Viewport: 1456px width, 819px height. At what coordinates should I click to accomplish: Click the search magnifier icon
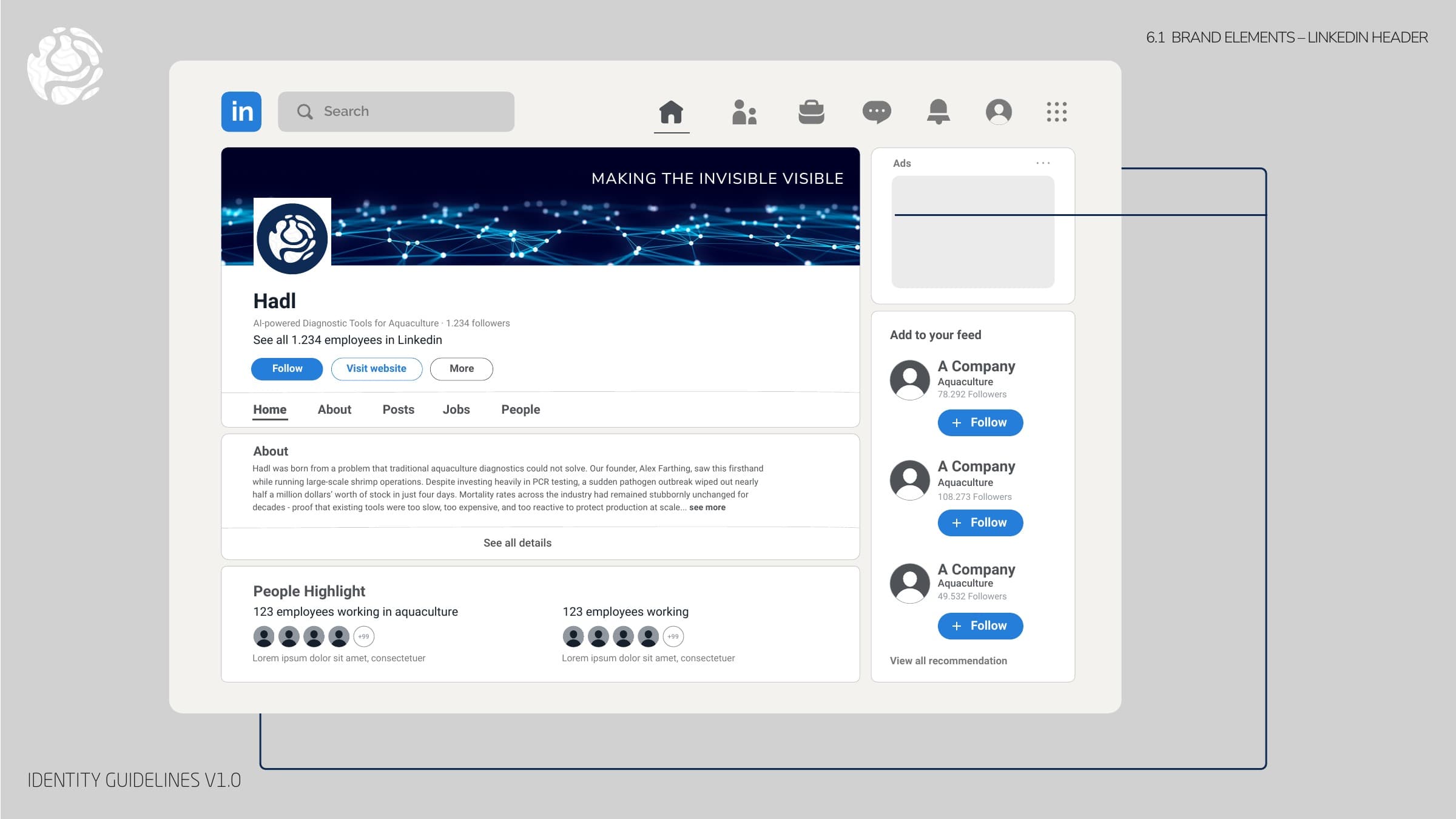[305, 112]
